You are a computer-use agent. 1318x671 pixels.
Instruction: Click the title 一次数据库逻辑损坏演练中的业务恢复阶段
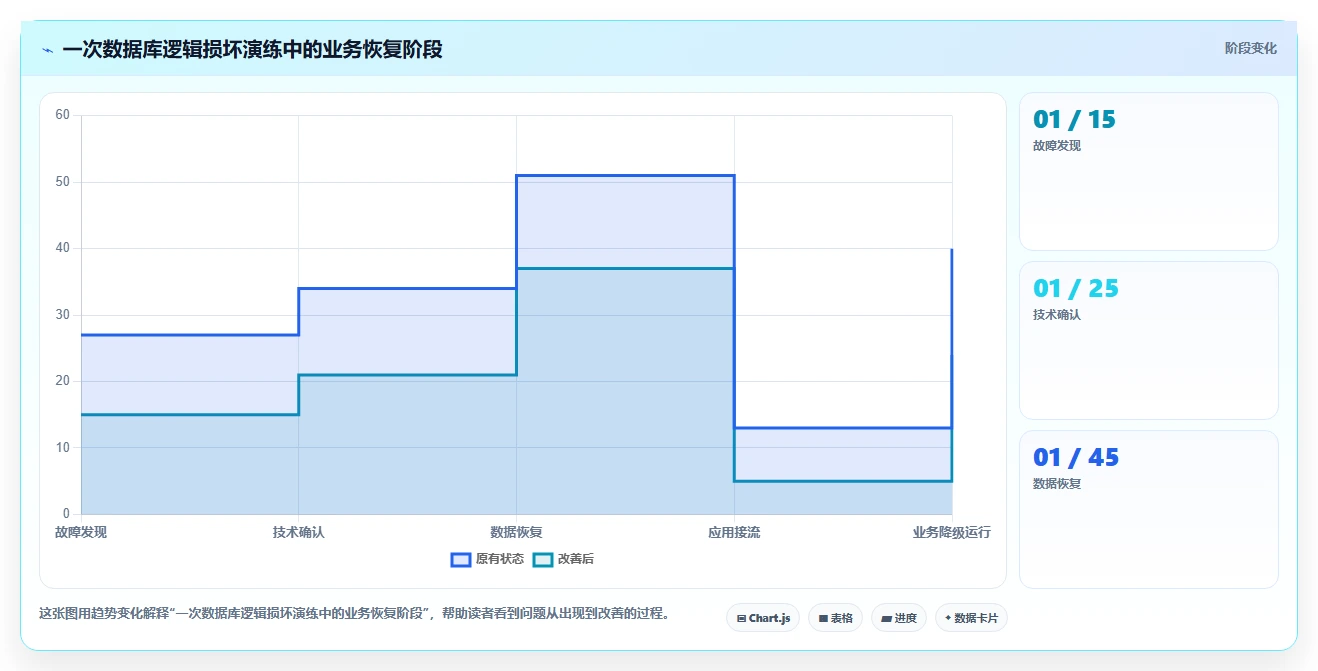(252, 49)
